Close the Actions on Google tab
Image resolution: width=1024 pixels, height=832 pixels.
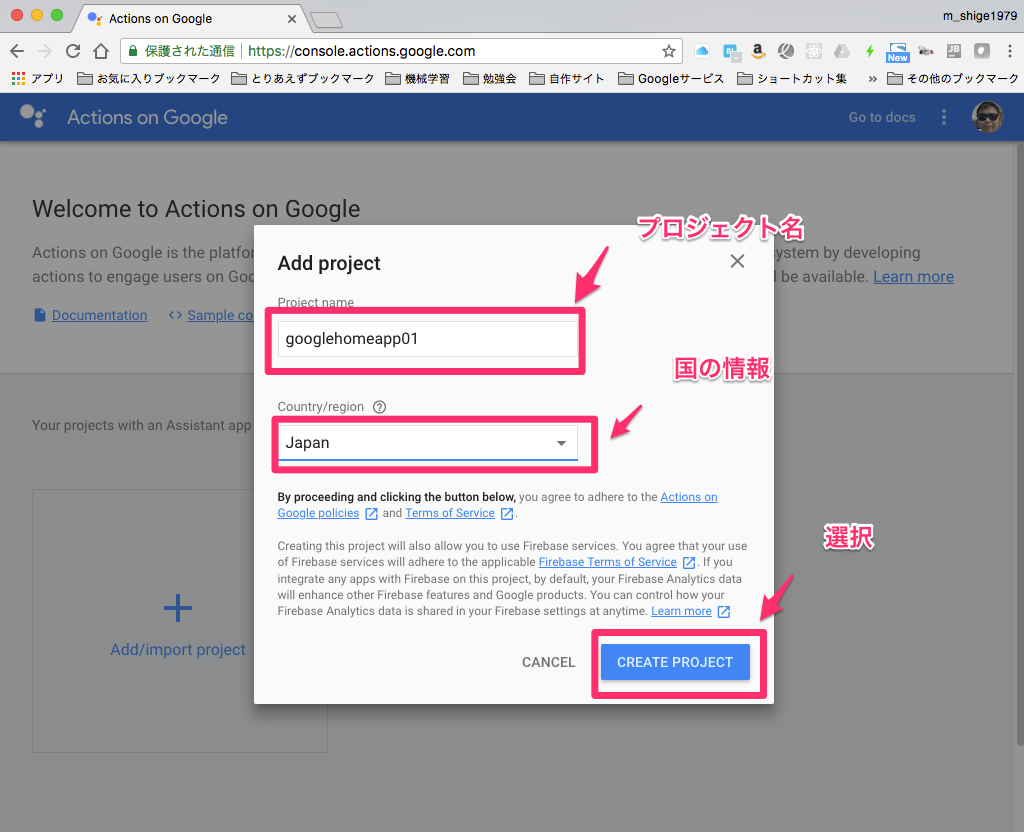click(x=292, y=19)
